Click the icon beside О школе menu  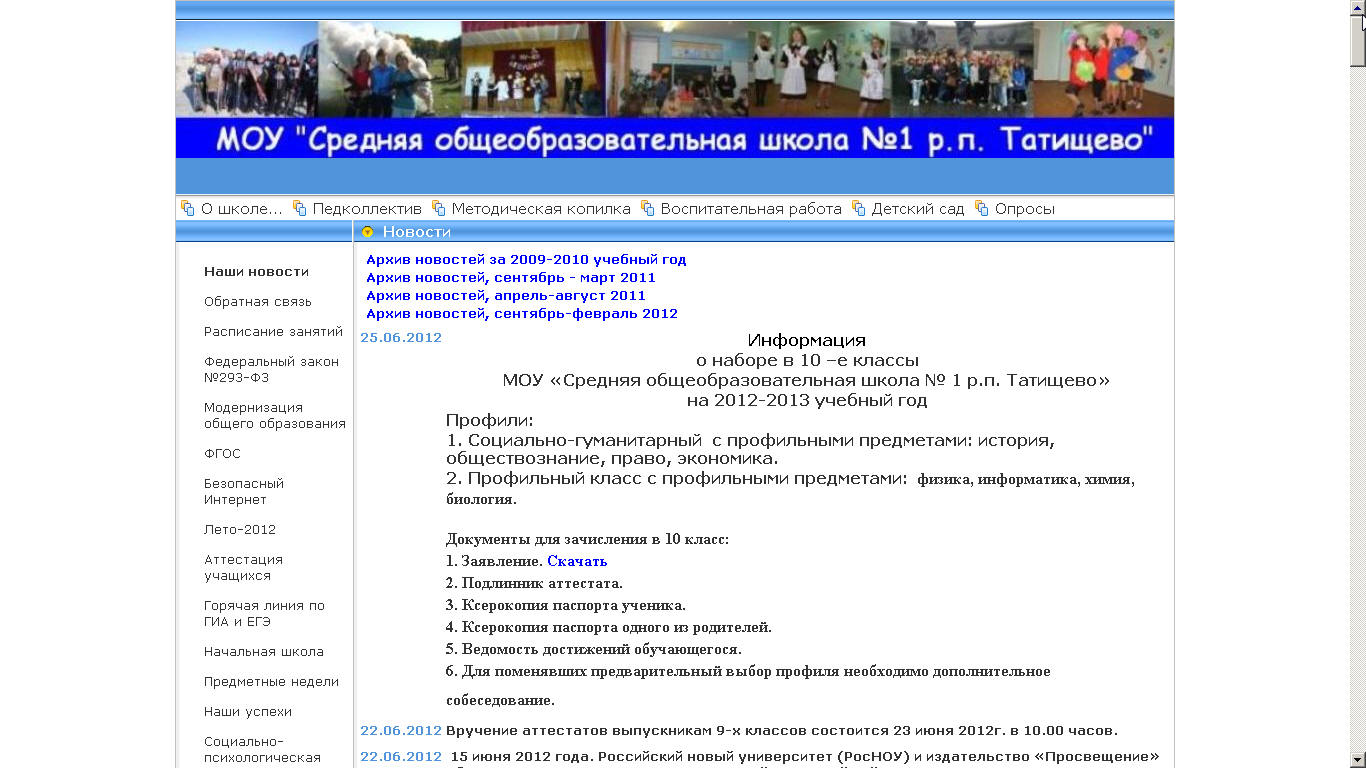pos(187,208)
